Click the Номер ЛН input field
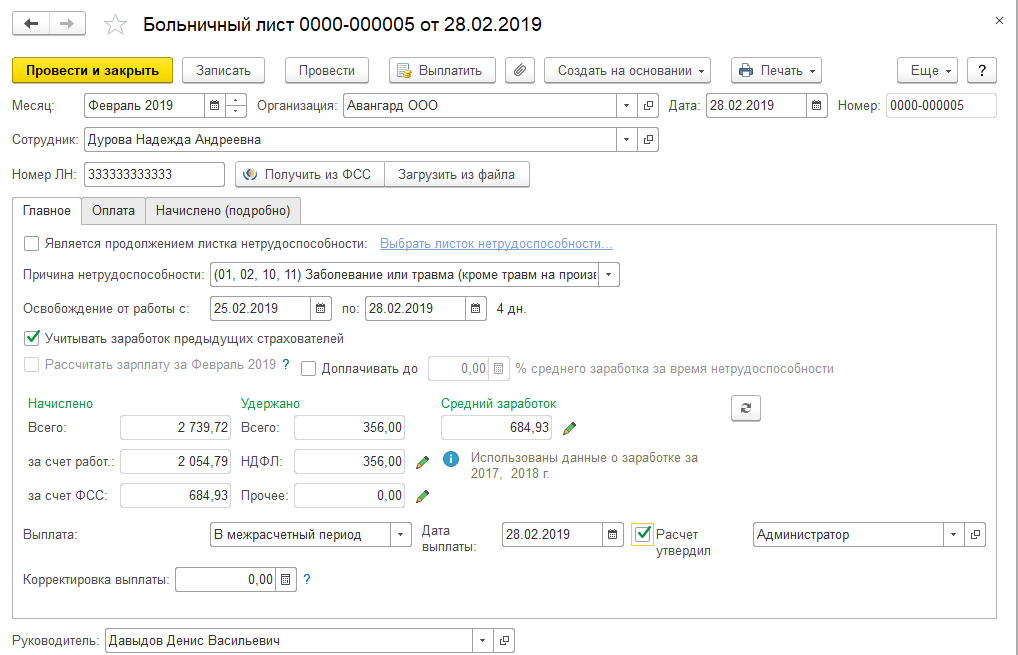 click(x=154, y=174)
